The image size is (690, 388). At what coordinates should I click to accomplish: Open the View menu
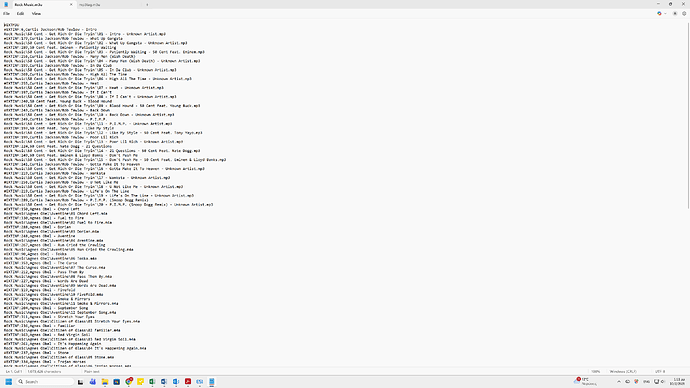[x=36, y=14]
